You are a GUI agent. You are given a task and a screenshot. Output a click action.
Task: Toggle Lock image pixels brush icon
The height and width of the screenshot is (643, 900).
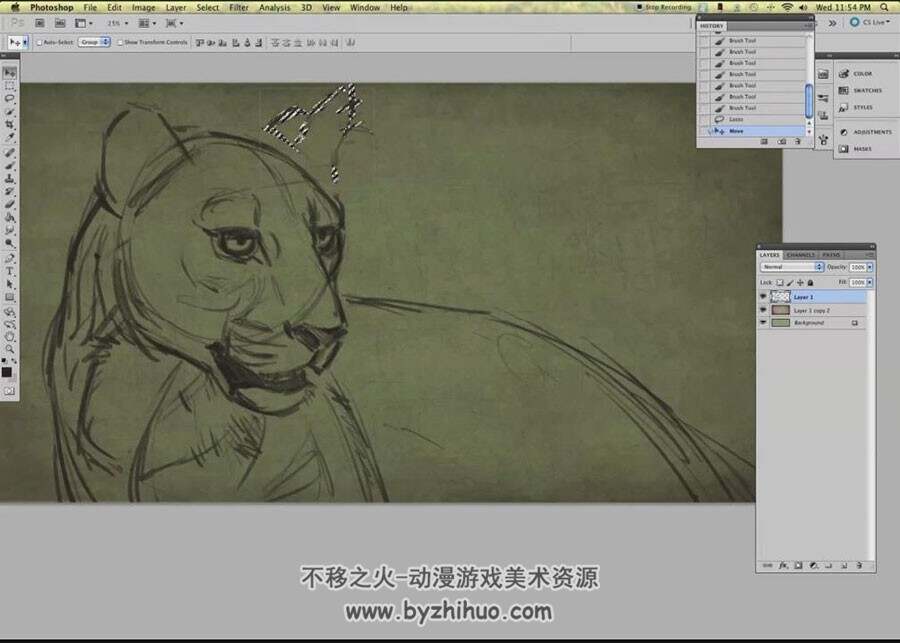point(790,282)
